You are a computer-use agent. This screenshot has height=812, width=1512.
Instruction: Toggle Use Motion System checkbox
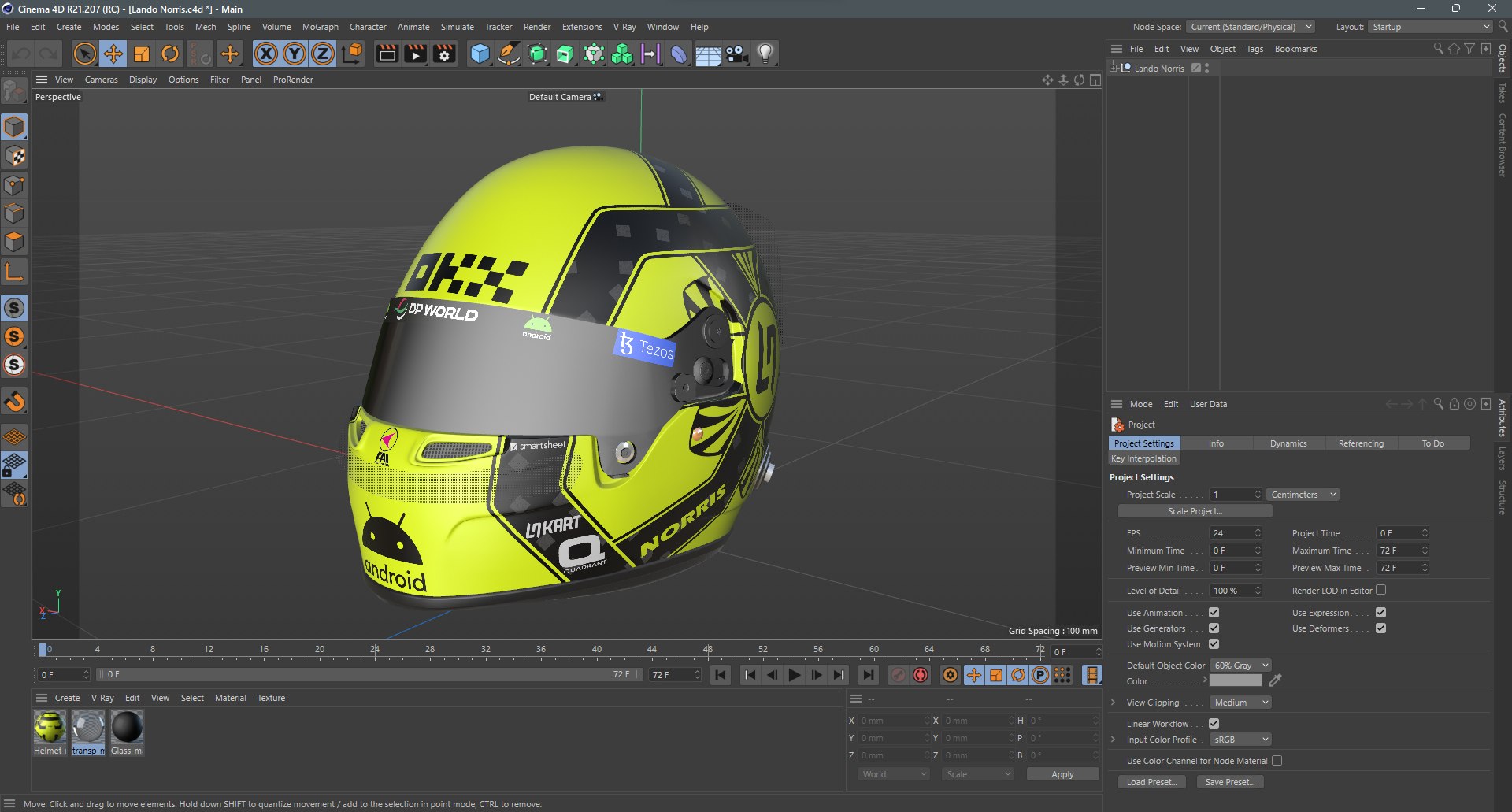pyautogui.click(x=1214, y=644)
